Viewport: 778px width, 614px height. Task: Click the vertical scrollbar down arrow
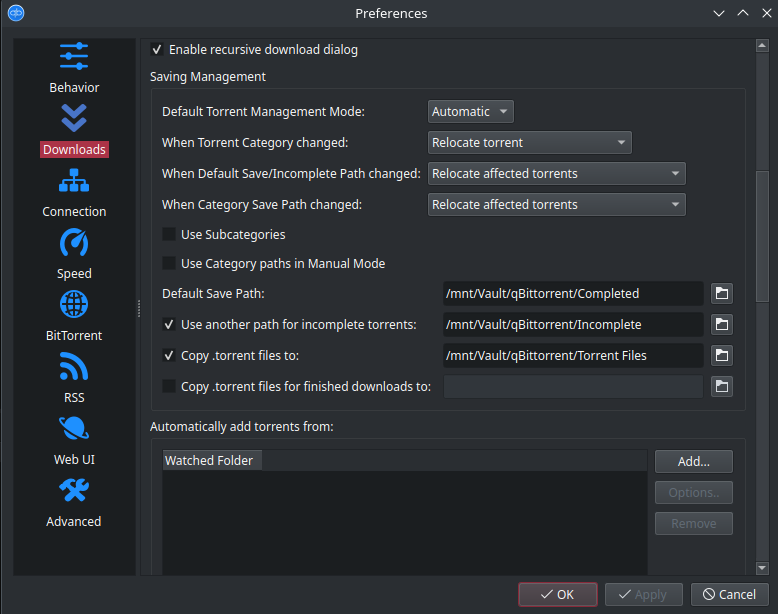(x=762, y=567)
